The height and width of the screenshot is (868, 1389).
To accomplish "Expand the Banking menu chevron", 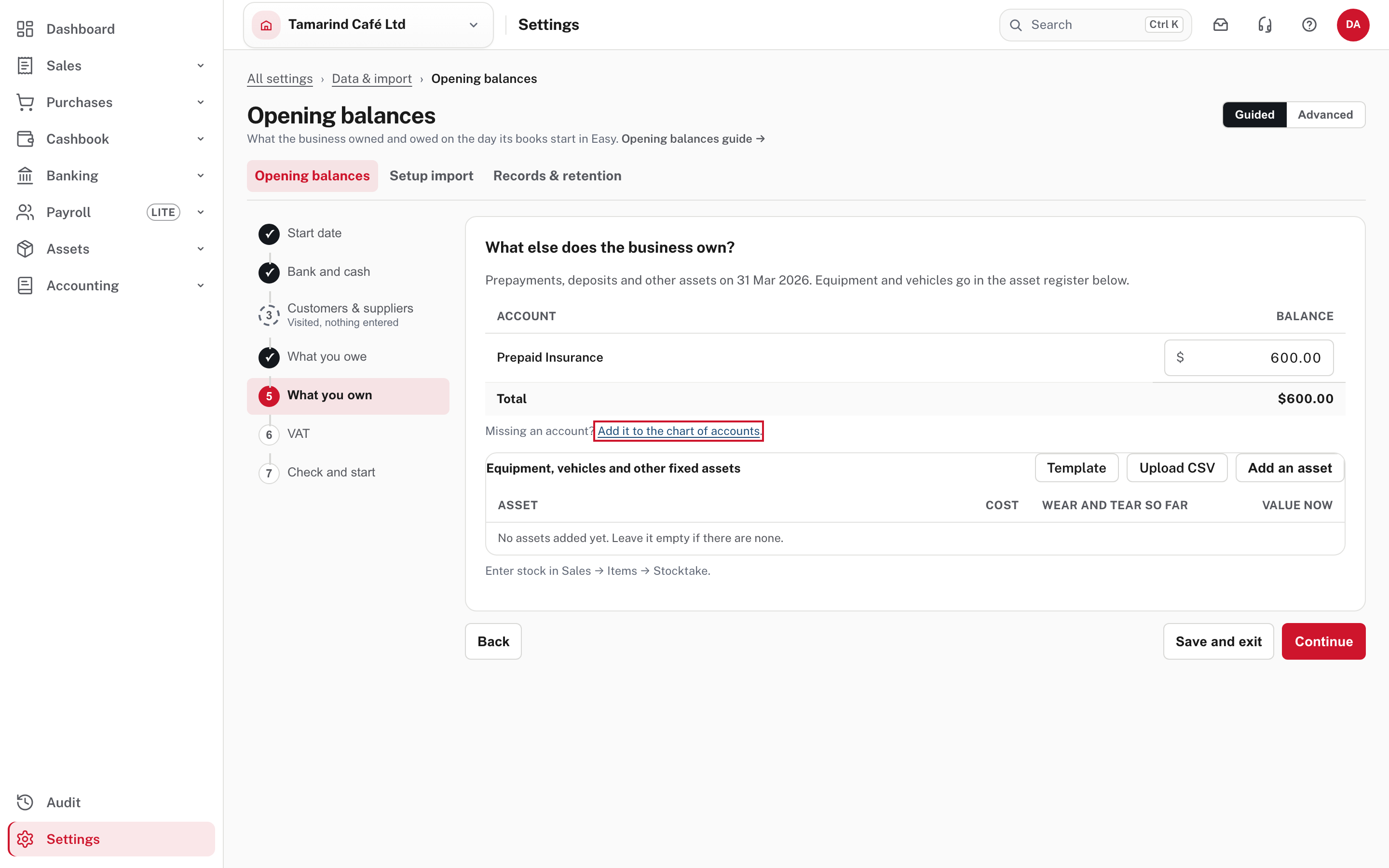I will pyautogui.click(x=200, y=176).
